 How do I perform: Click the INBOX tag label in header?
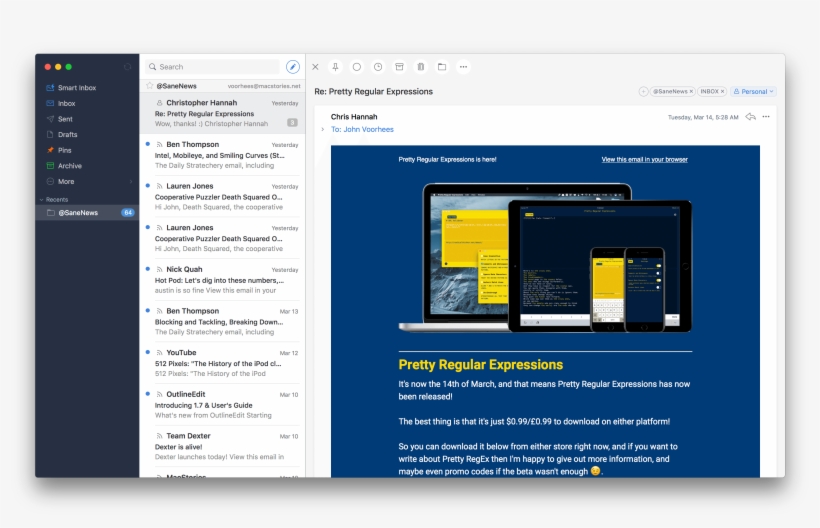tap(709, 91)
